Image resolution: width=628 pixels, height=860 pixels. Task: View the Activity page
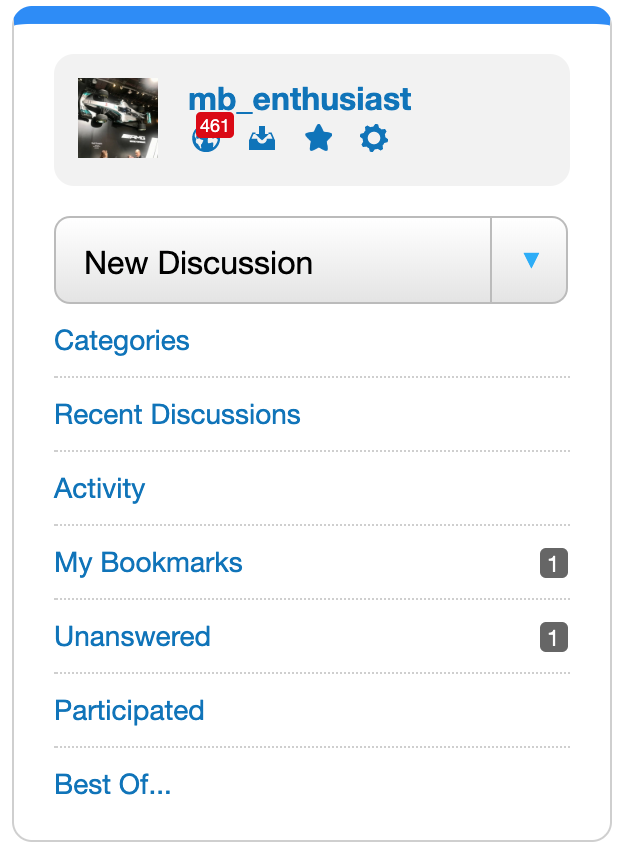pyautogui.click(x=100, y=489)
